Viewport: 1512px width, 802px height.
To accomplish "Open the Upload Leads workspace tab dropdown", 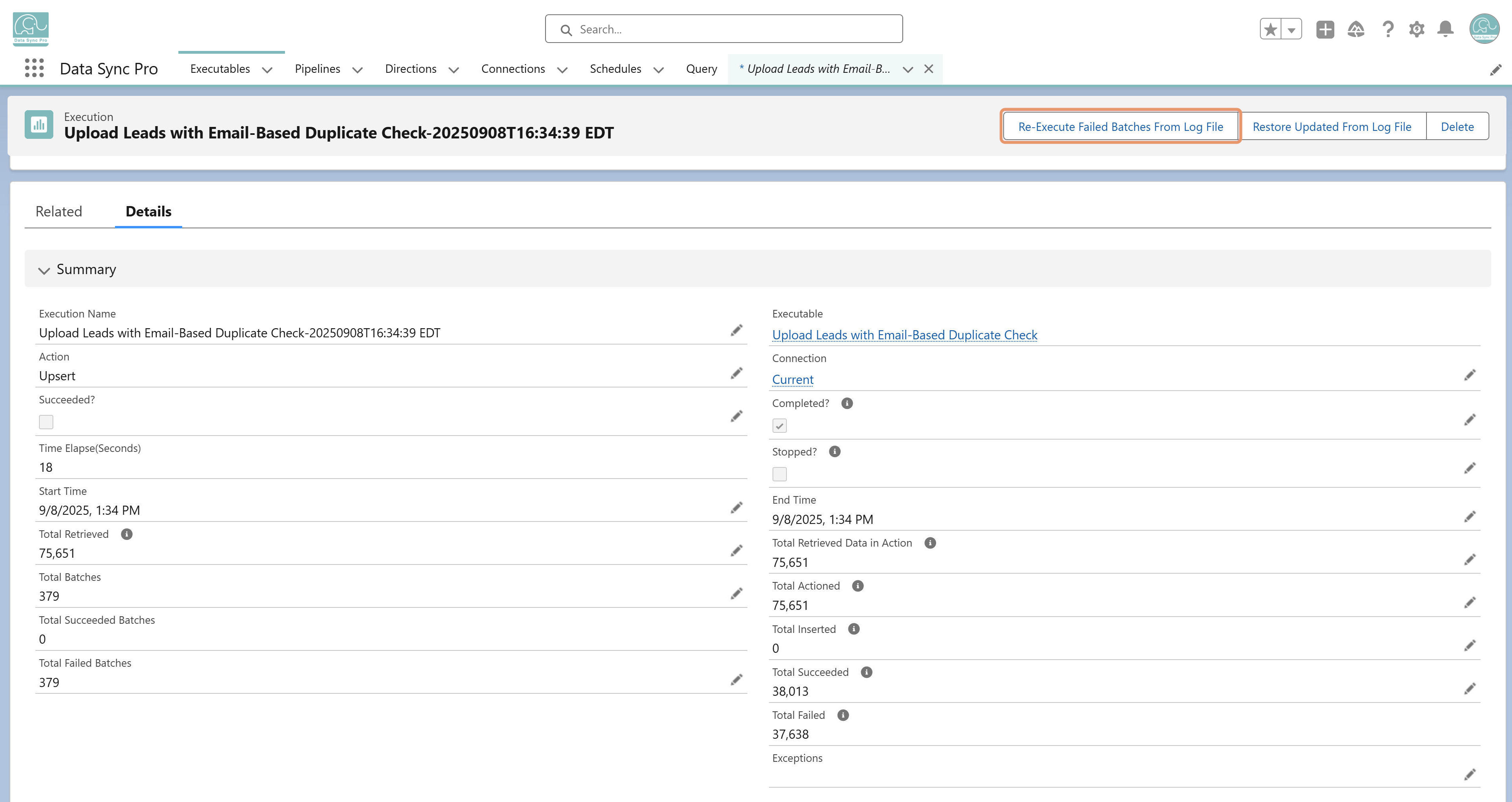I will [908, 69].
